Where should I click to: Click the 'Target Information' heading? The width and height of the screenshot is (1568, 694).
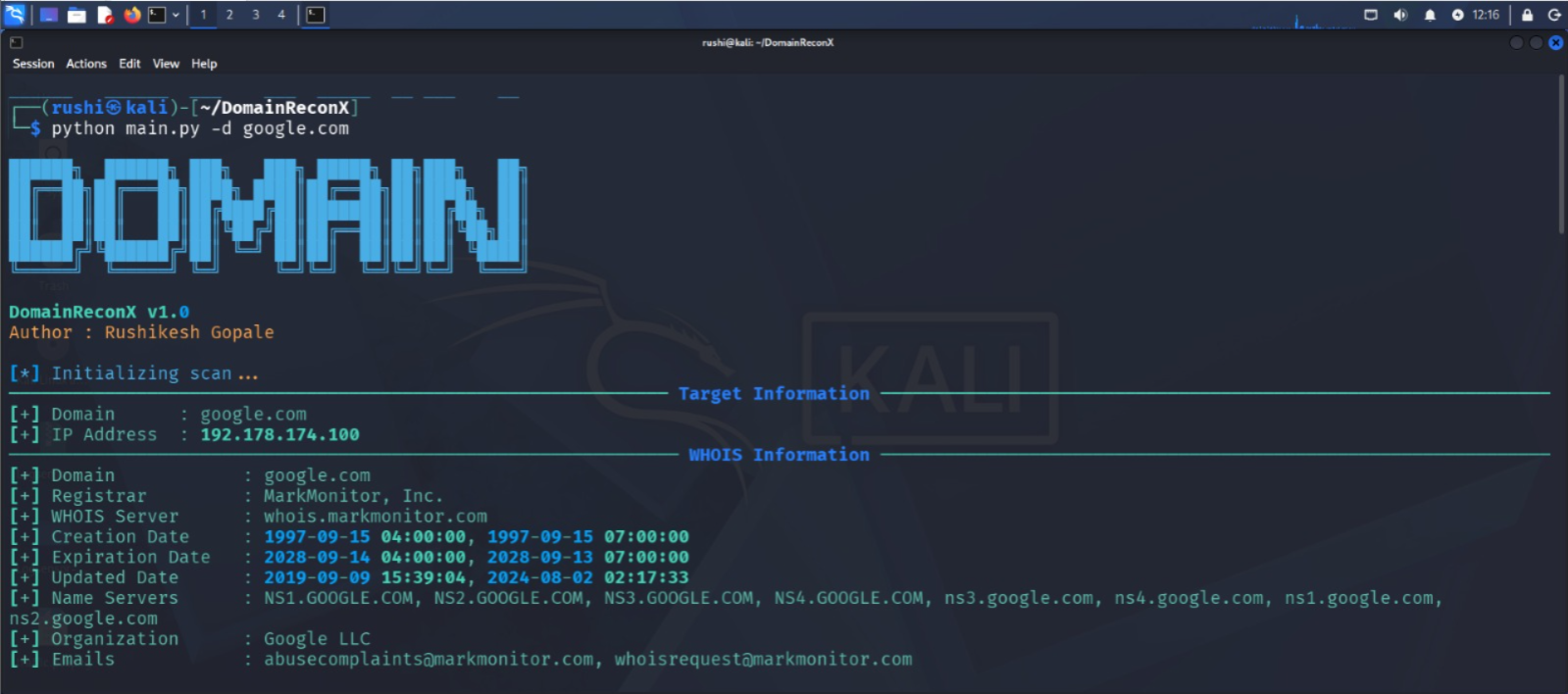(x=774, y=394)
